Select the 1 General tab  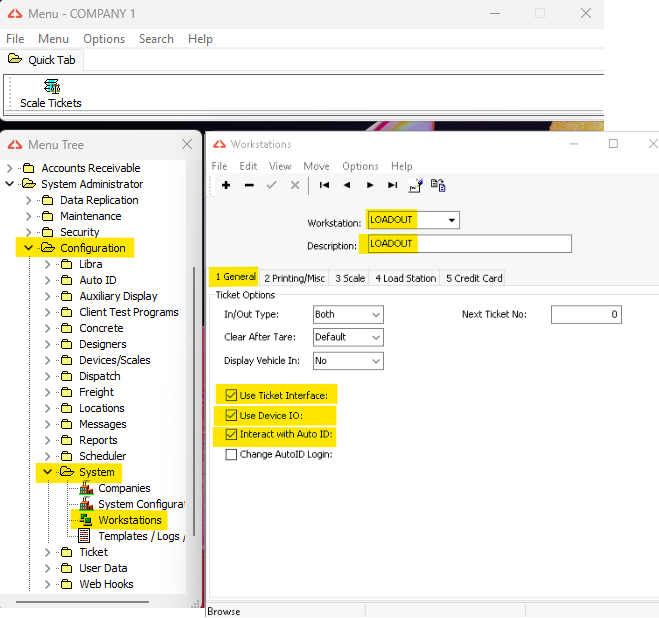pos(235,277)
